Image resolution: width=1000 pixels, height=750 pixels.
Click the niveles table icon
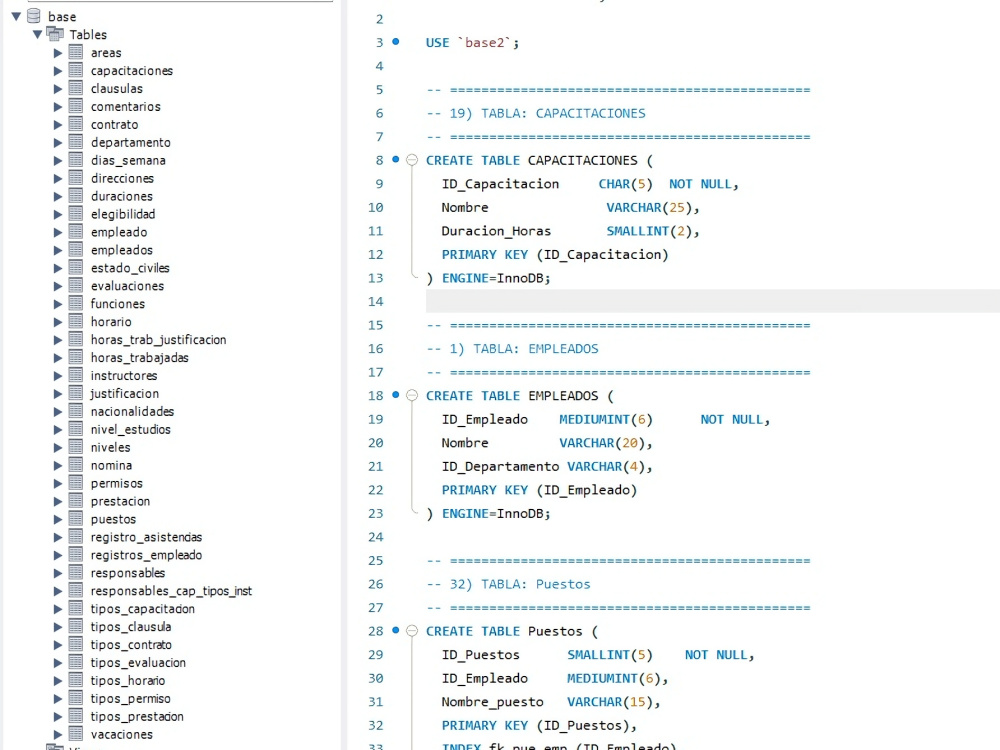coord(76,447)
